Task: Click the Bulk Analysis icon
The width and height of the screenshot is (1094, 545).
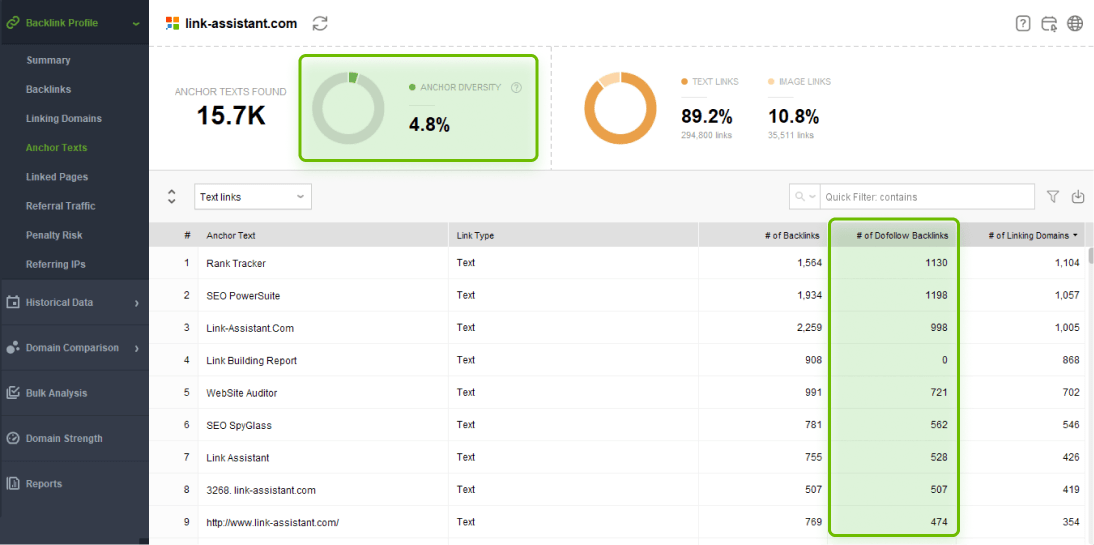Action: tap(13, 393)
